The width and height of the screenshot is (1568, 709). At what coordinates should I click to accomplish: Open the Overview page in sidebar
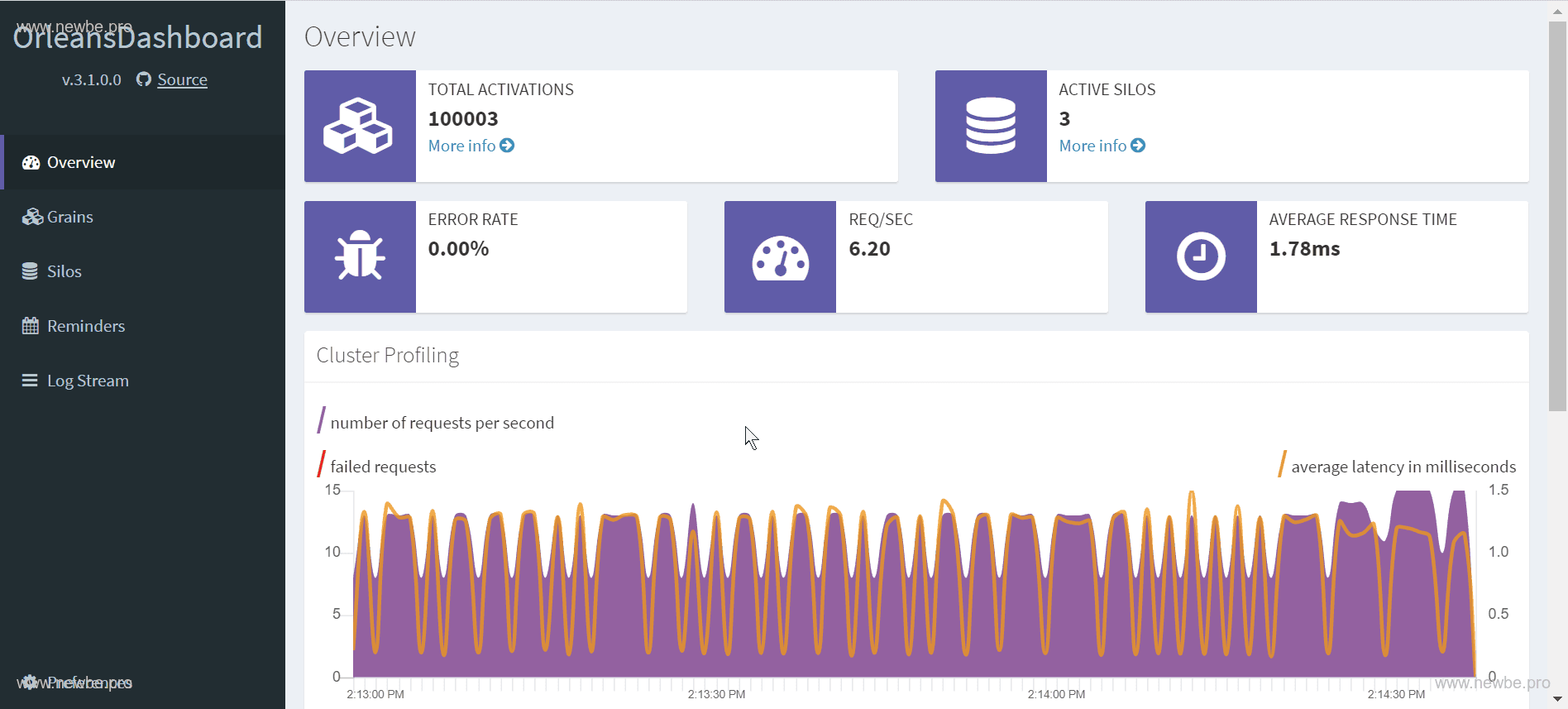pos(81,162)
